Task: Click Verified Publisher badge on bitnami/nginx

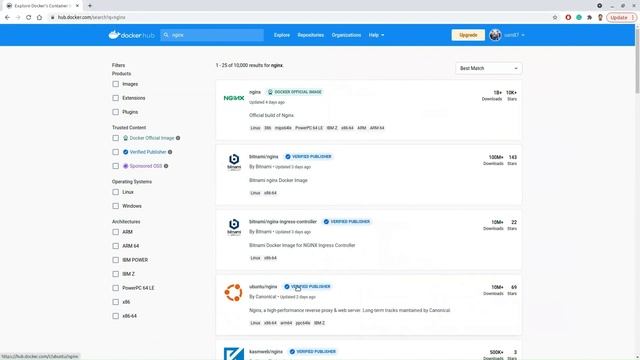Action: (309, 157)
